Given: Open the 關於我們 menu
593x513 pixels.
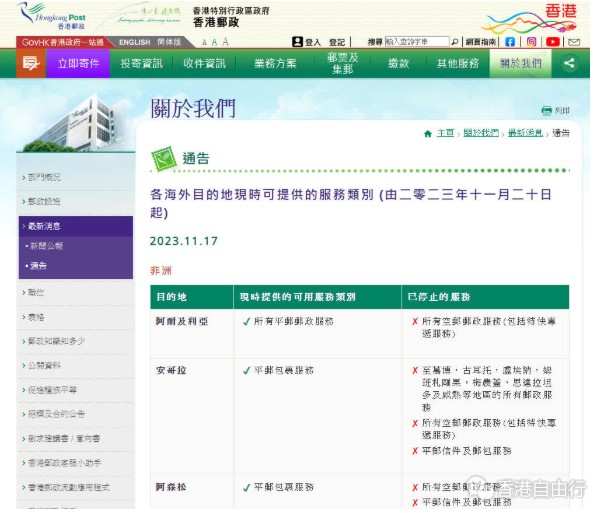Looking at the screenshot, I should (x=520, y=63).
